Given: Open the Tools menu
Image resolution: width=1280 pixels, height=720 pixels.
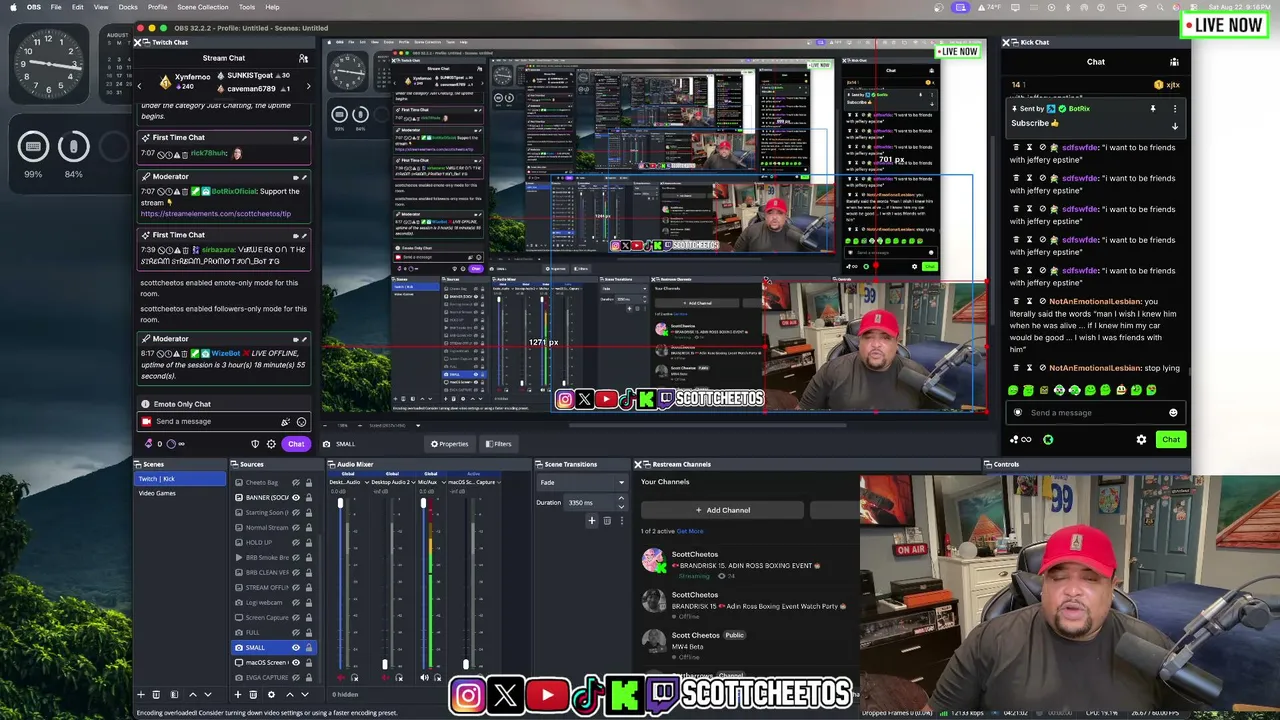Looking at the screenshot, I should (x=247, y=7).
